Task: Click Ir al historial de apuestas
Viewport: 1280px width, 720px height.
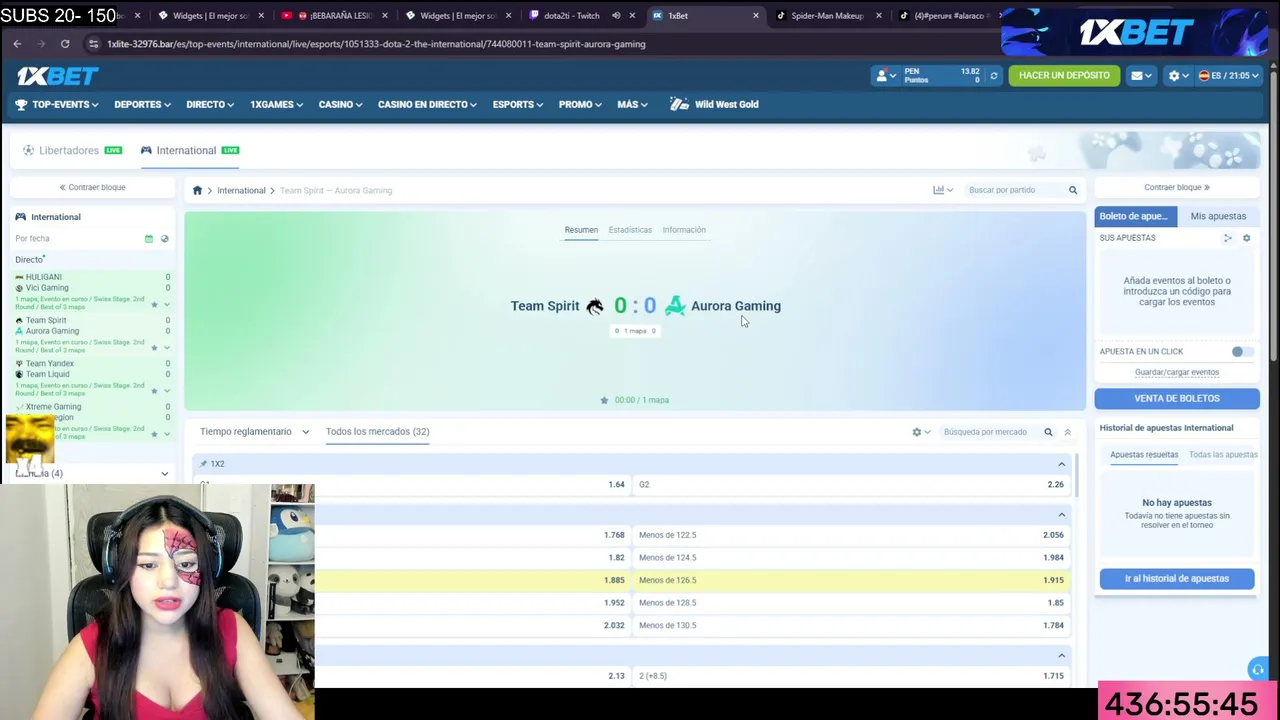Action: coord(1177,578)
